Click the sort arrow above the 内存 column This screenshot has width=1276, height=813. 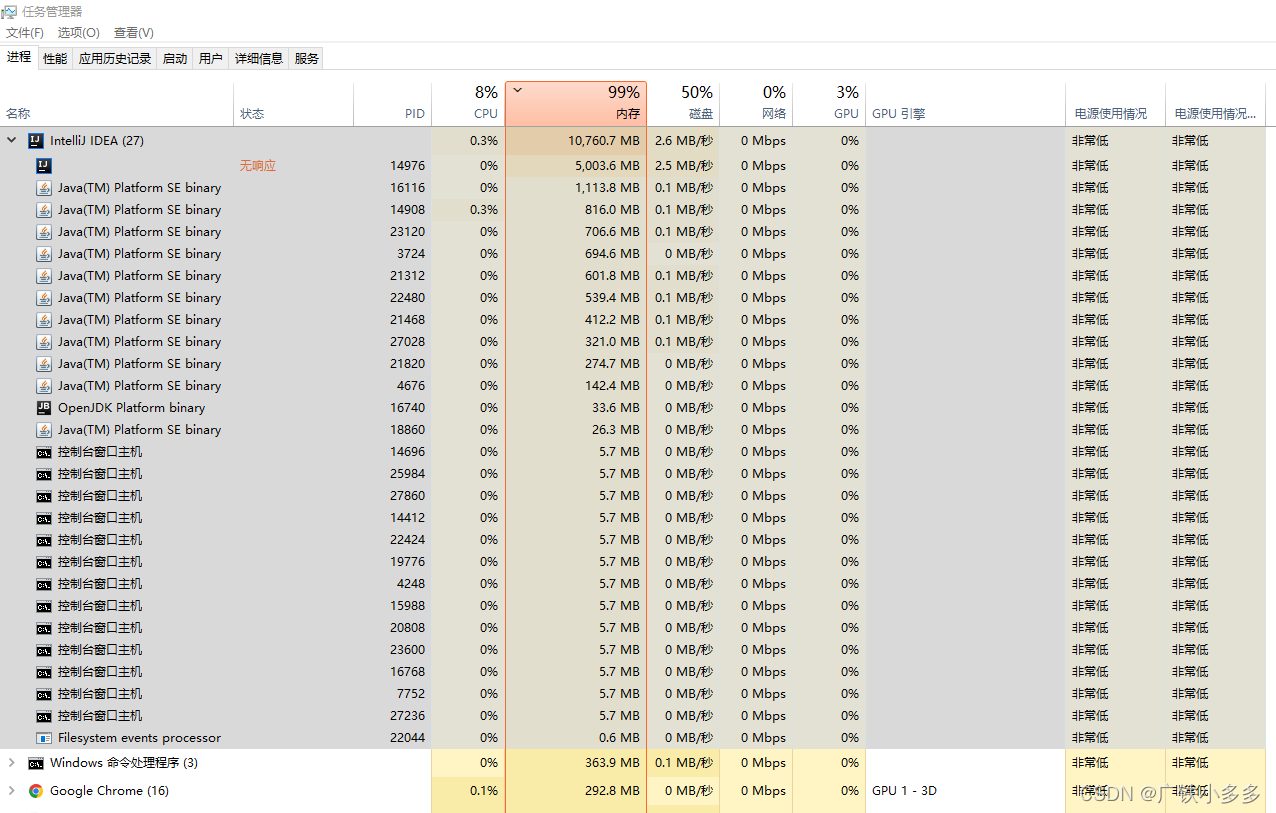click(518, 90)
